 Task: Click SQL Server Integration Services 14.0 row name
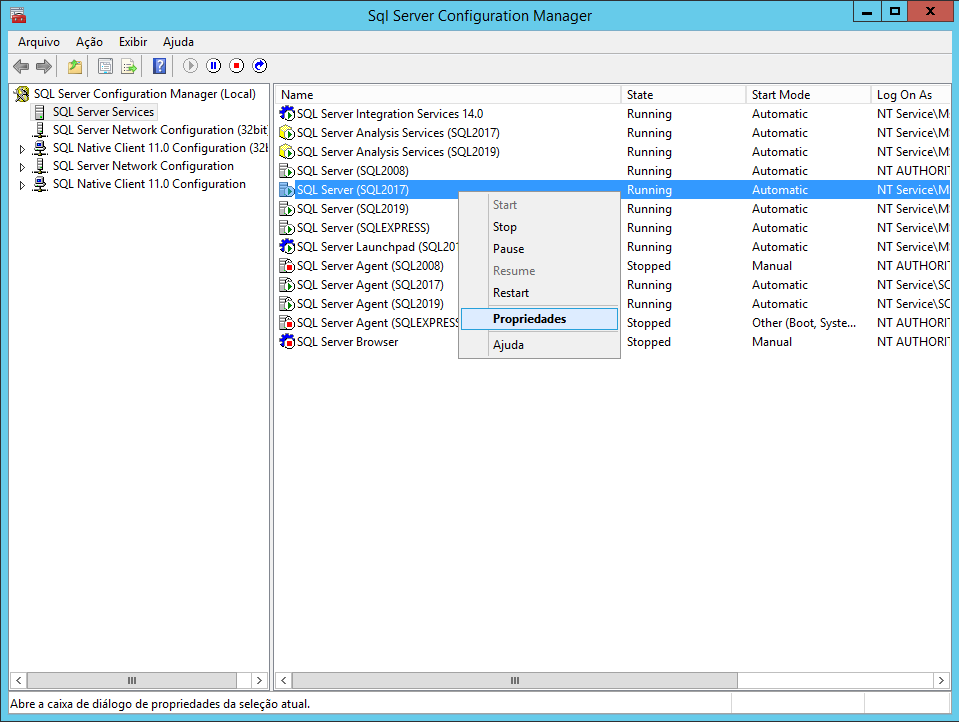(x=390, y=114)
